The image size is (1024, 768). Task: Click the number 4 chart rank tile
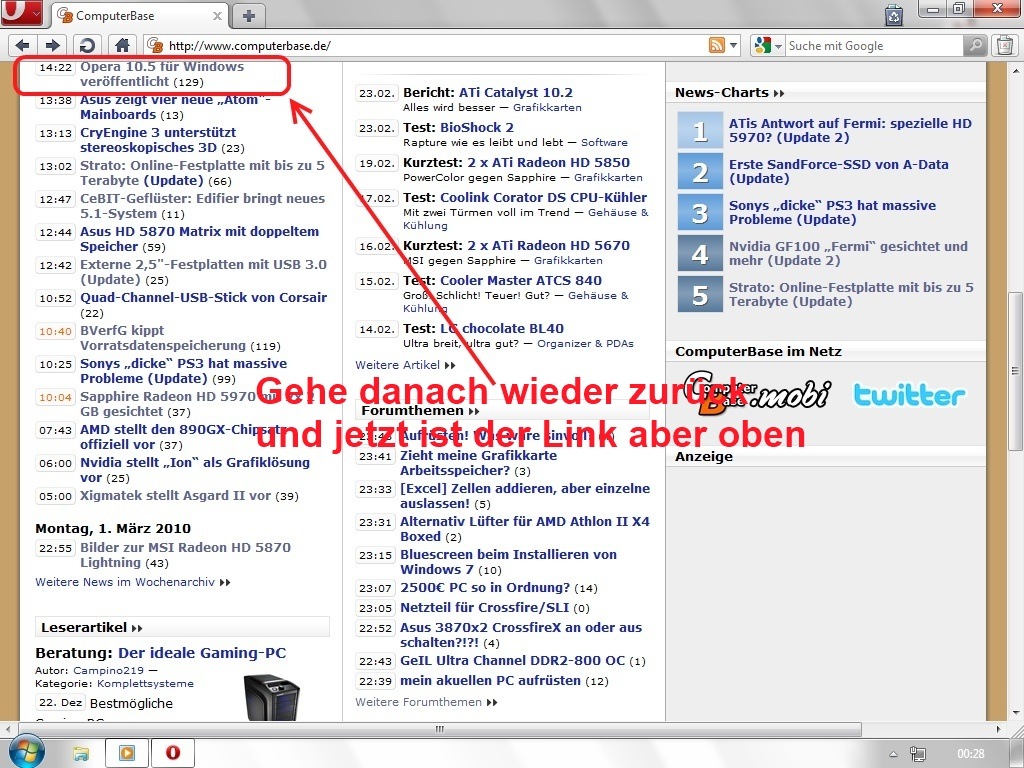pyautogui.click(x=700, y=253)
